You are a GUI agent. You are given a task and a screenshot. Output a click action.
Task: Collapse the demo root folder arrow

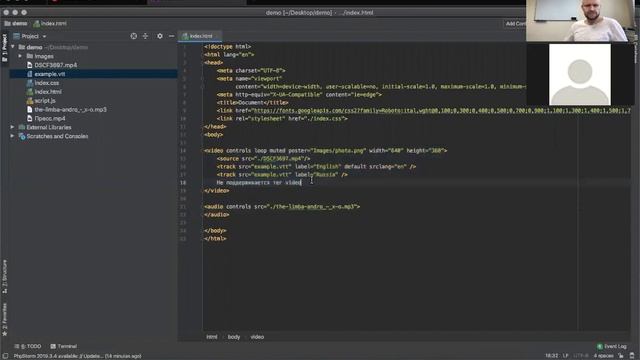pos(13,47)
